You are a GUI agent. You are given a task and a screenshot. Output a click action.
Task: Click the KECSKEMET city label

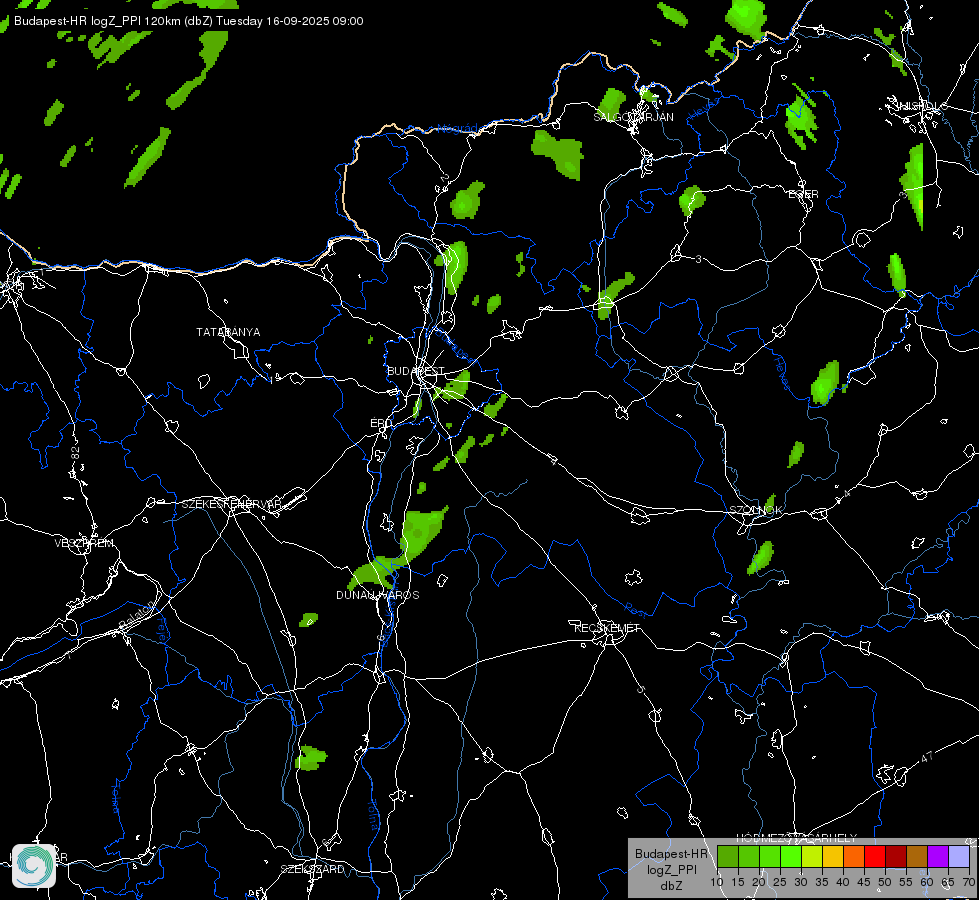607,628
